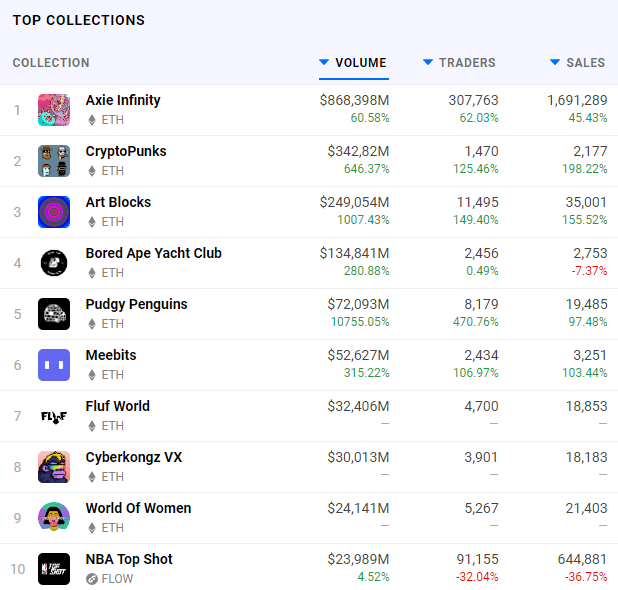Select the Art Blocks circular logo
The width and height of the screenshot is (618, 590).
54,212
